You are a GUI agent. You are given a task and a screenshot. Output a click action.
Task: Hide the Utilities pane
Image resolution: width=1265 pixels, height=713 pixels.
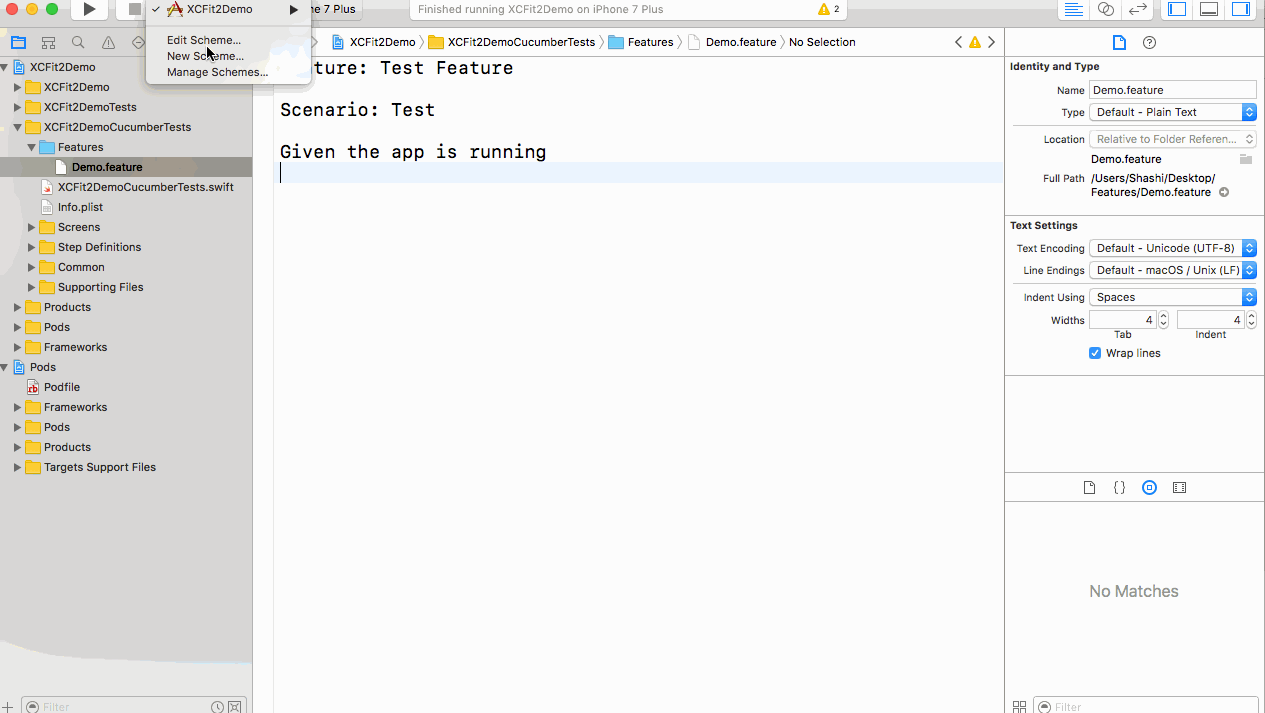[1240, 10]
